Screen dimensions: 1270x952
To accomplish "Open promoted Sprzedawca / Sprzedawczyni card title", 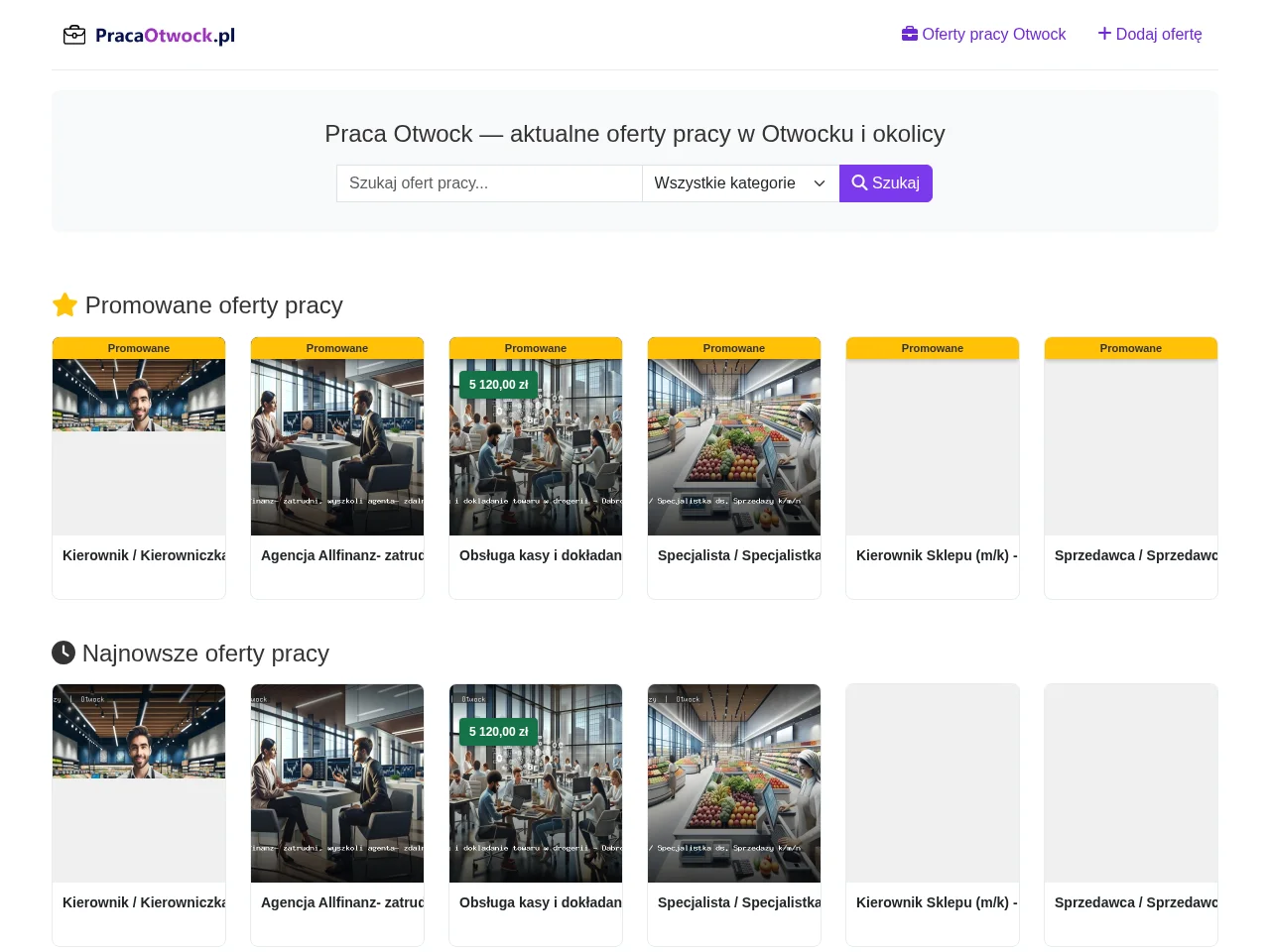I will (1136, 555).
